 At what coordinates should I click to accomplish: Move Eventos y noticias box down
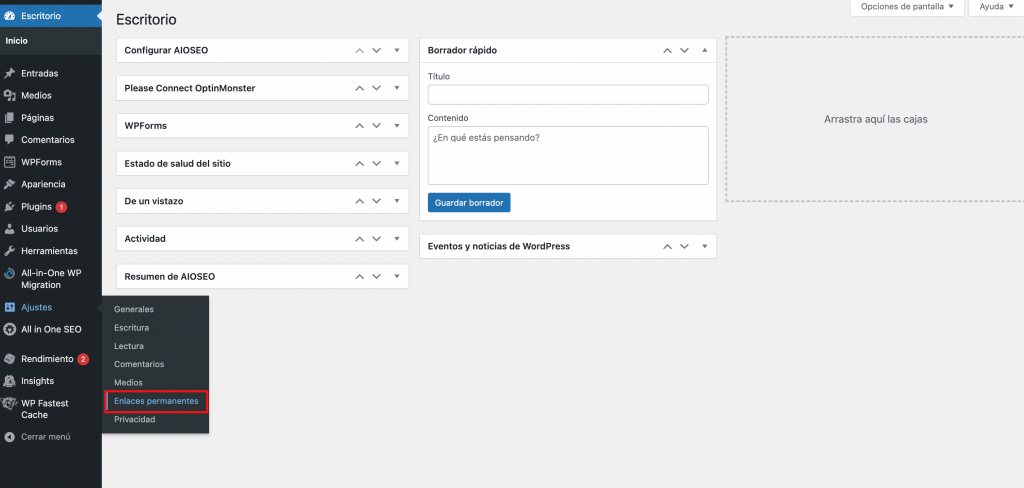pyautogui.click(x=684, y=246)
